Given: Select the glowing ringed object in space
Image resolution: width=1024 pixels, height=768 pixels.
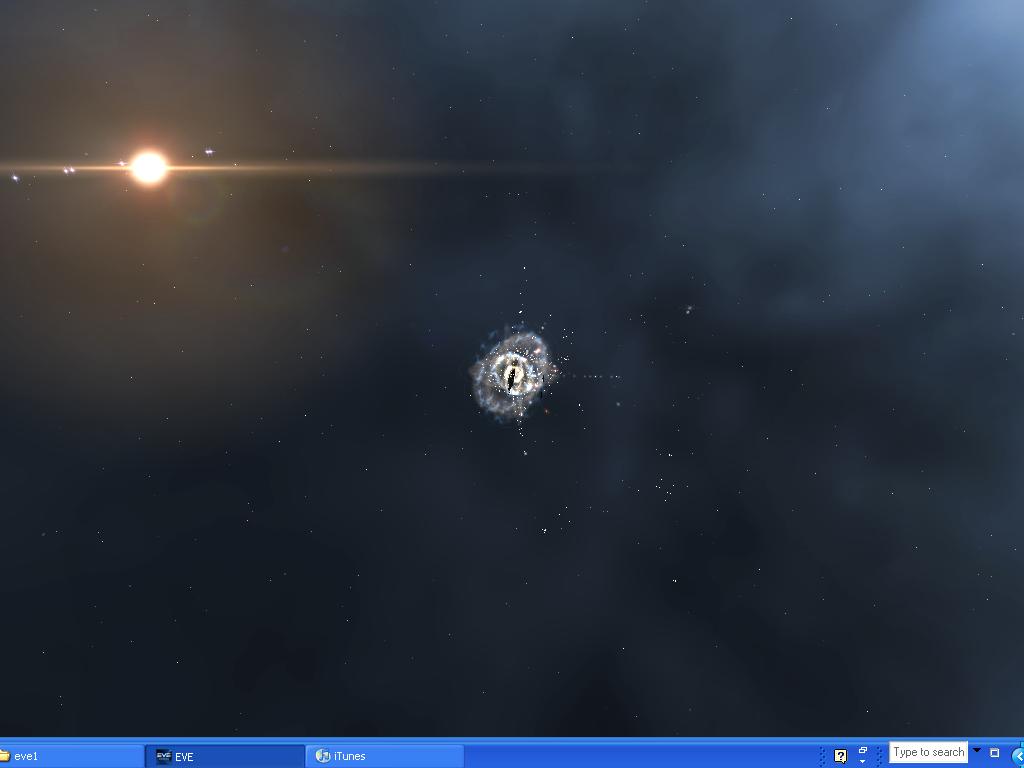Looking at the screenshot, I should tap(513, 376).
